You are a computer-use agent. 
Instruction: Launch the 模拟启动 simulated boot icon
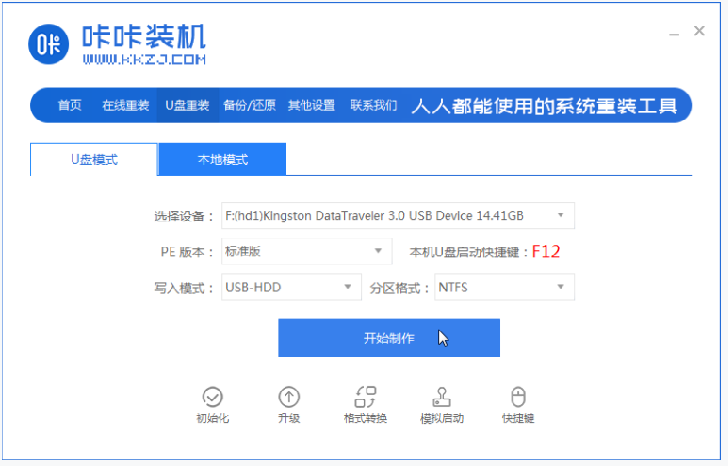click(441, 397)
